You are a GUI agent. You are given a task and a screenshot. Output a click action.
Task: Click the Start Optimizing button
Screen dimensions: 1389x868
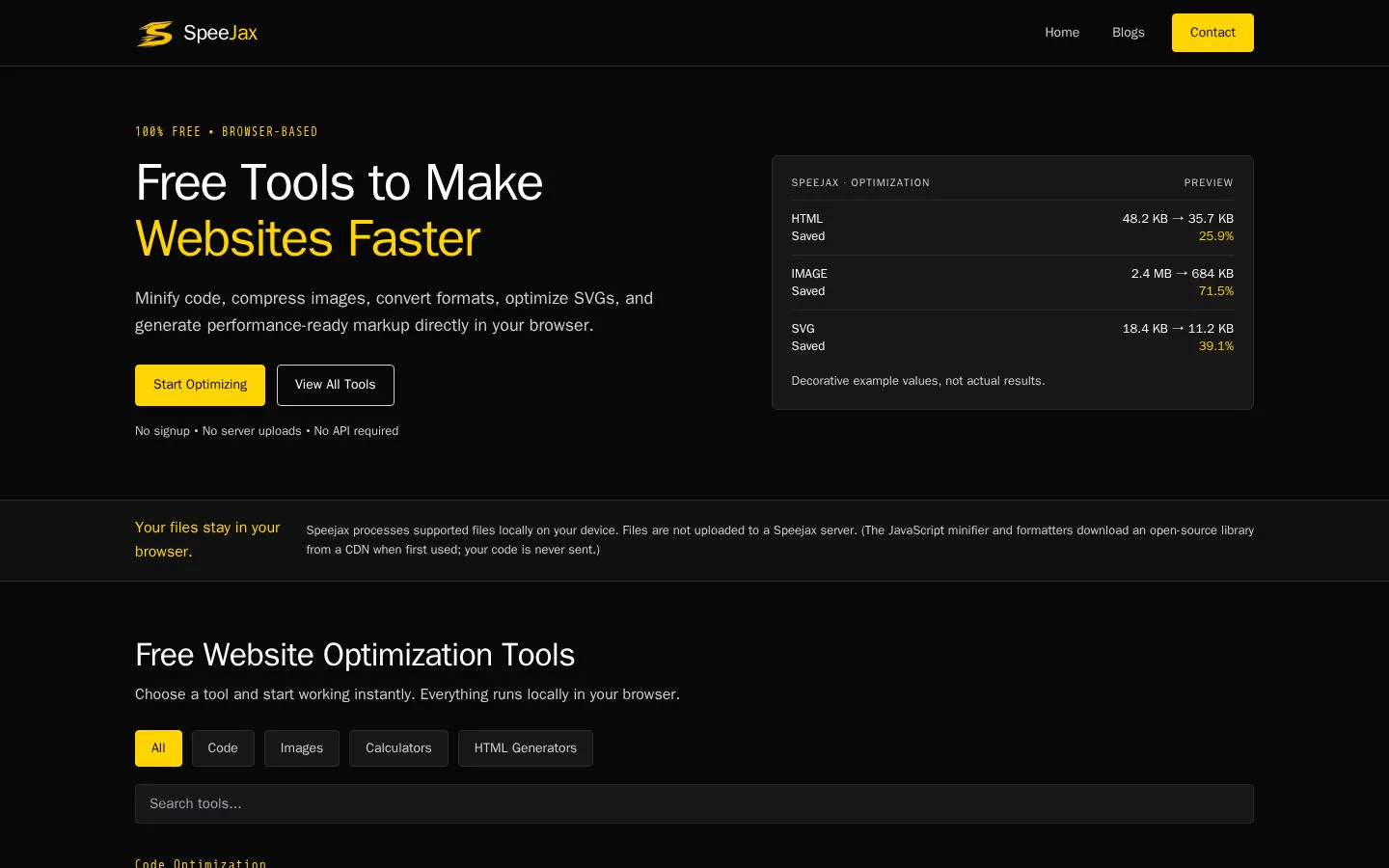[x=200, y=385]
